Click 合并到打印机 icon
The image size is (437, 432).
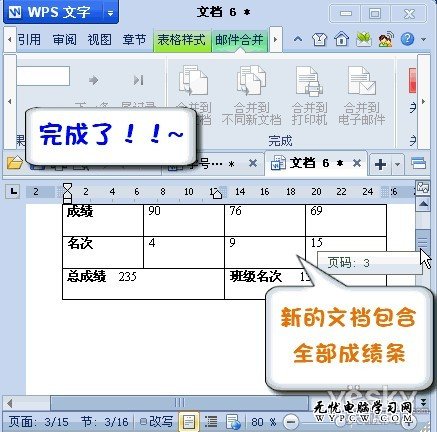coord(309,95)
